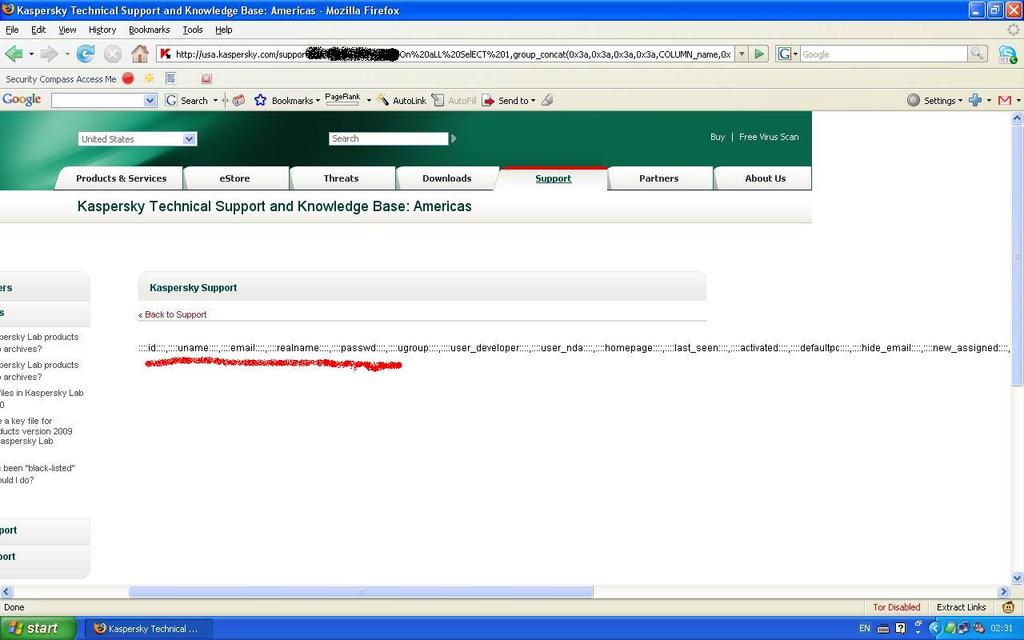Screen dimensions: 1024x640
Task: Click the green Go arrow beside the URL
Action: (759, 54)
